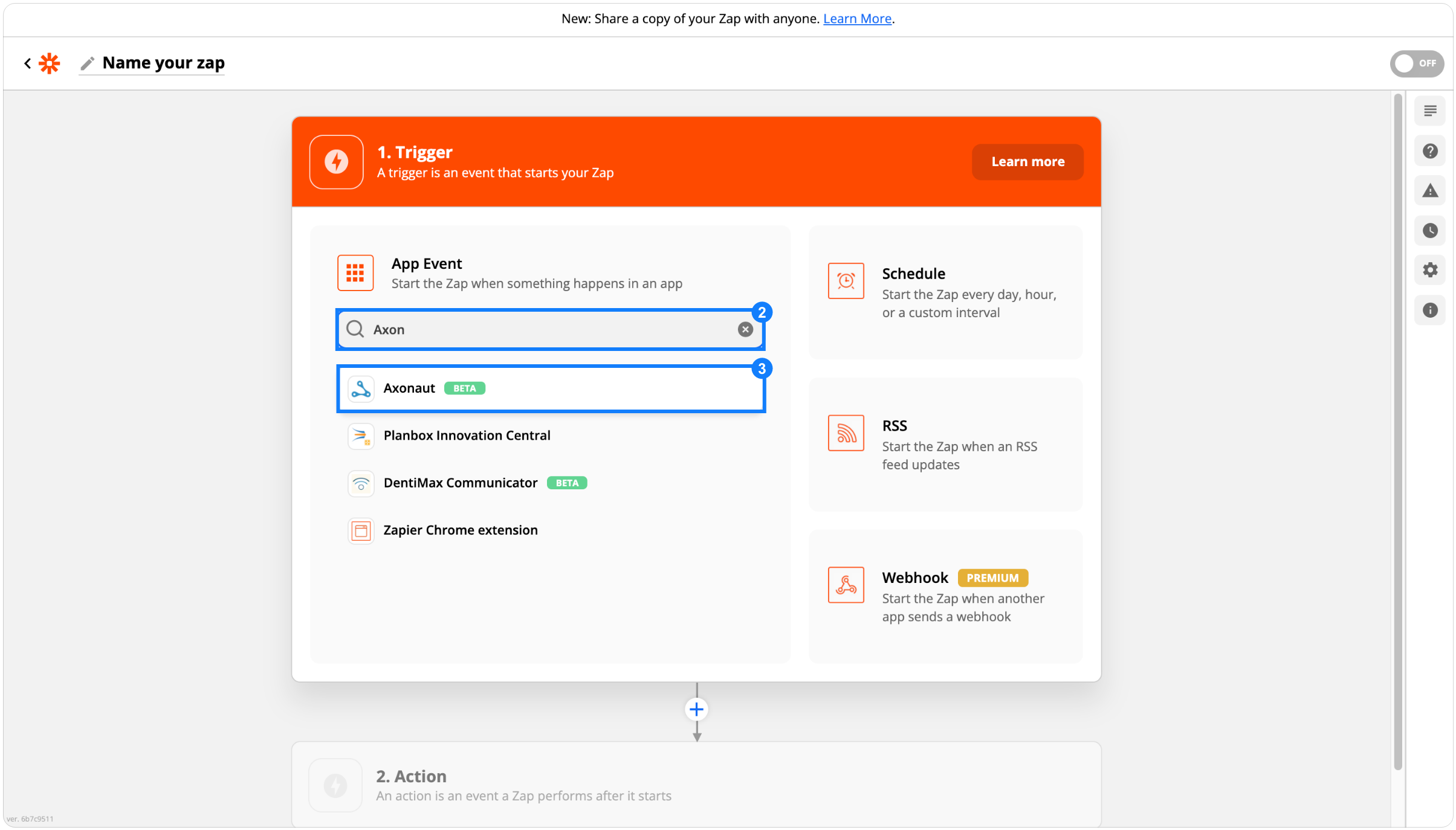The image size is (1456, 830).
Task: Click the RSS feed icon
Action: point(846,433)
